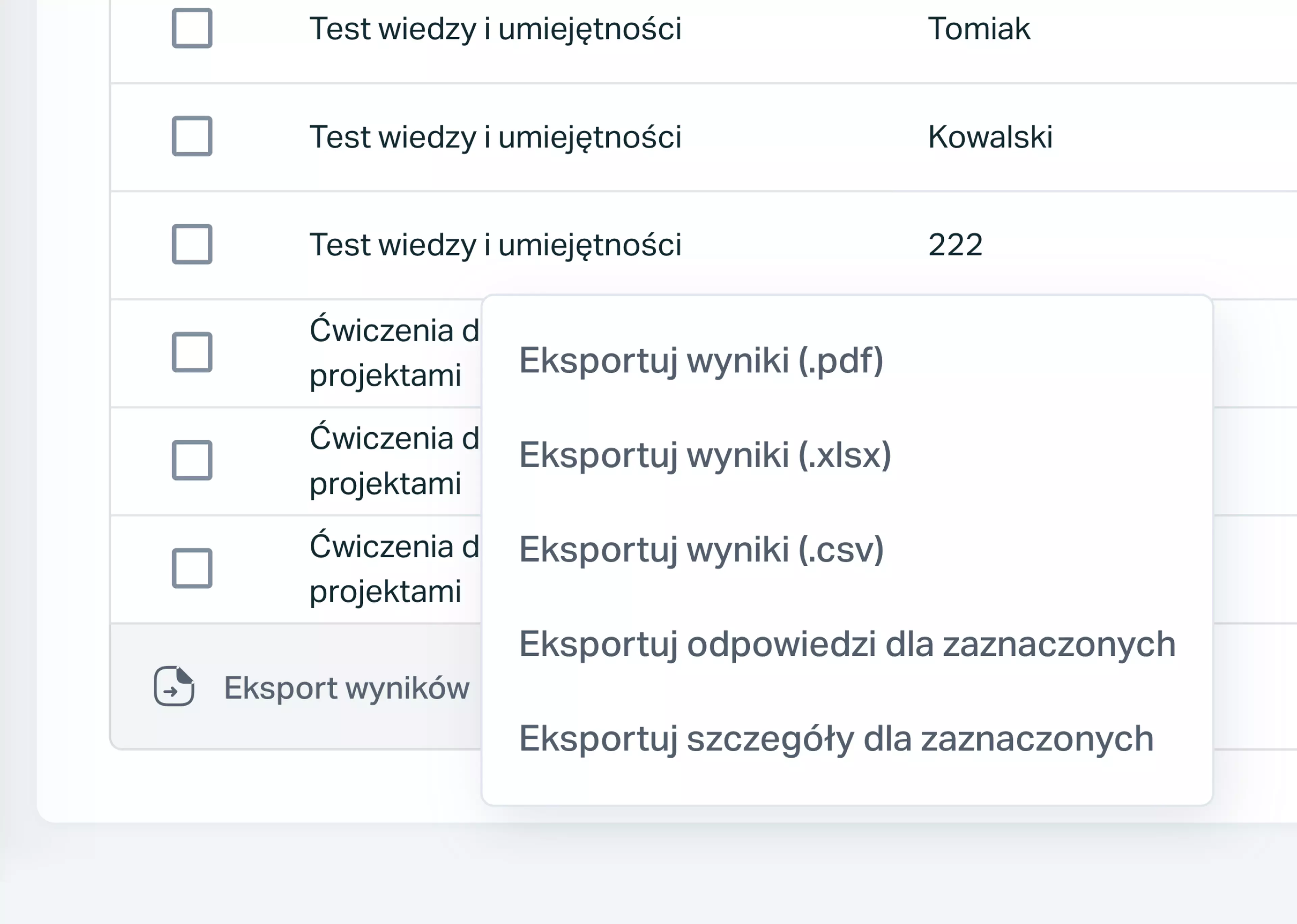This screenshot has height=924, width=1297.
Task: Open the Eksport wyników dropdown
Action: (312, 687)
